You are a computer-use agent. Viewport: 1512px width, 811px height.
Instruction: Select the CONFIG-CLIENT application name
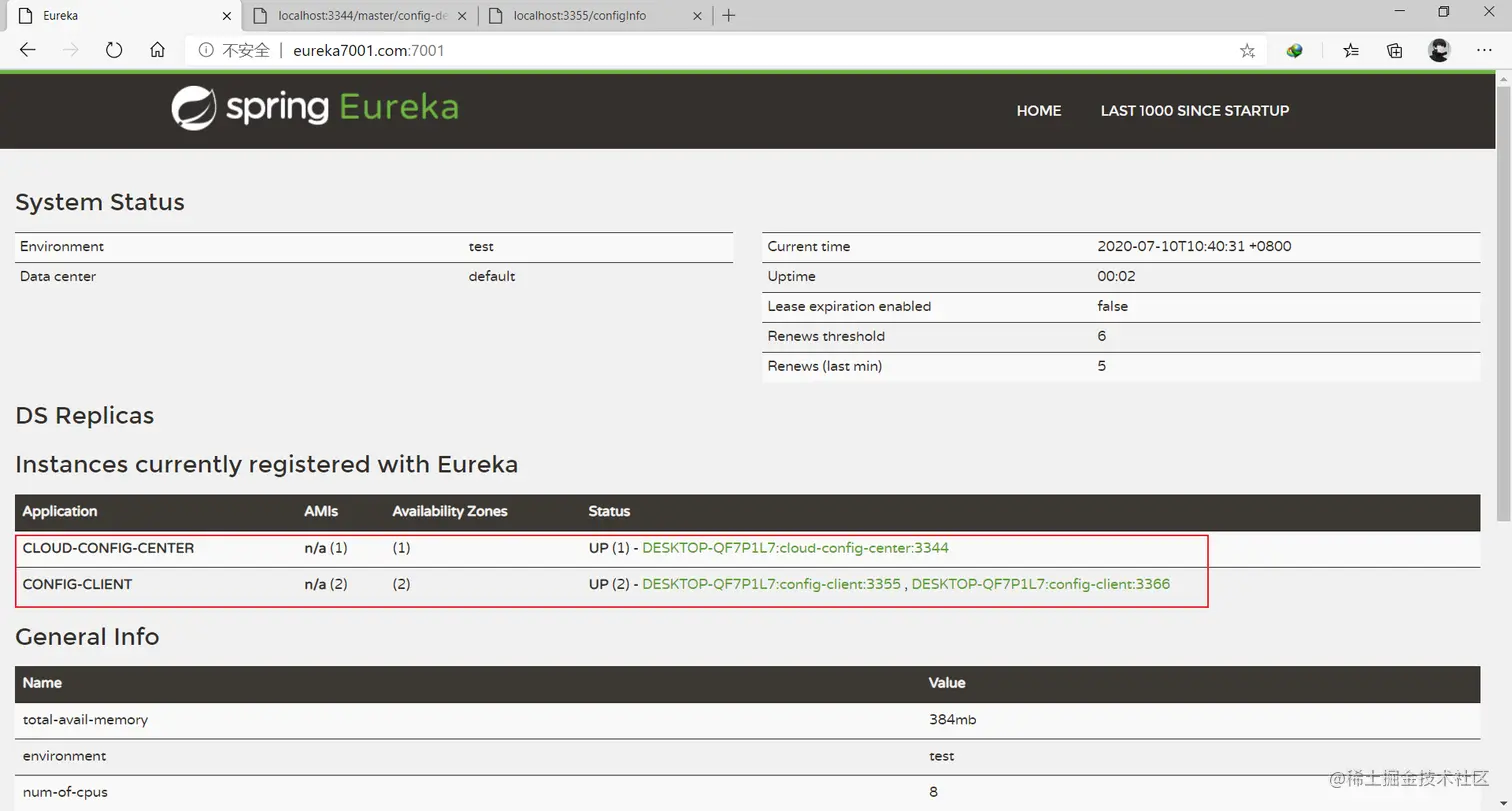(77, 584)
